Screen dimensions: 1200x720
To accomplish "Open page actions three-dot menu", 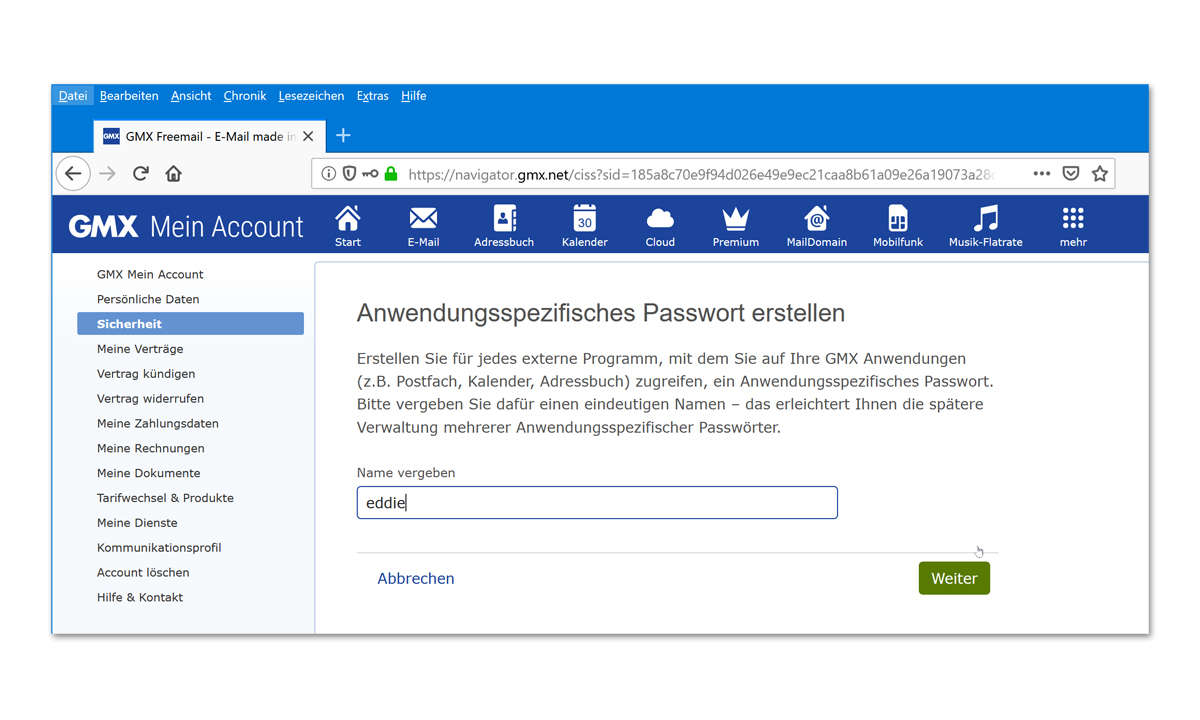I will click(x=1042, y=173).
